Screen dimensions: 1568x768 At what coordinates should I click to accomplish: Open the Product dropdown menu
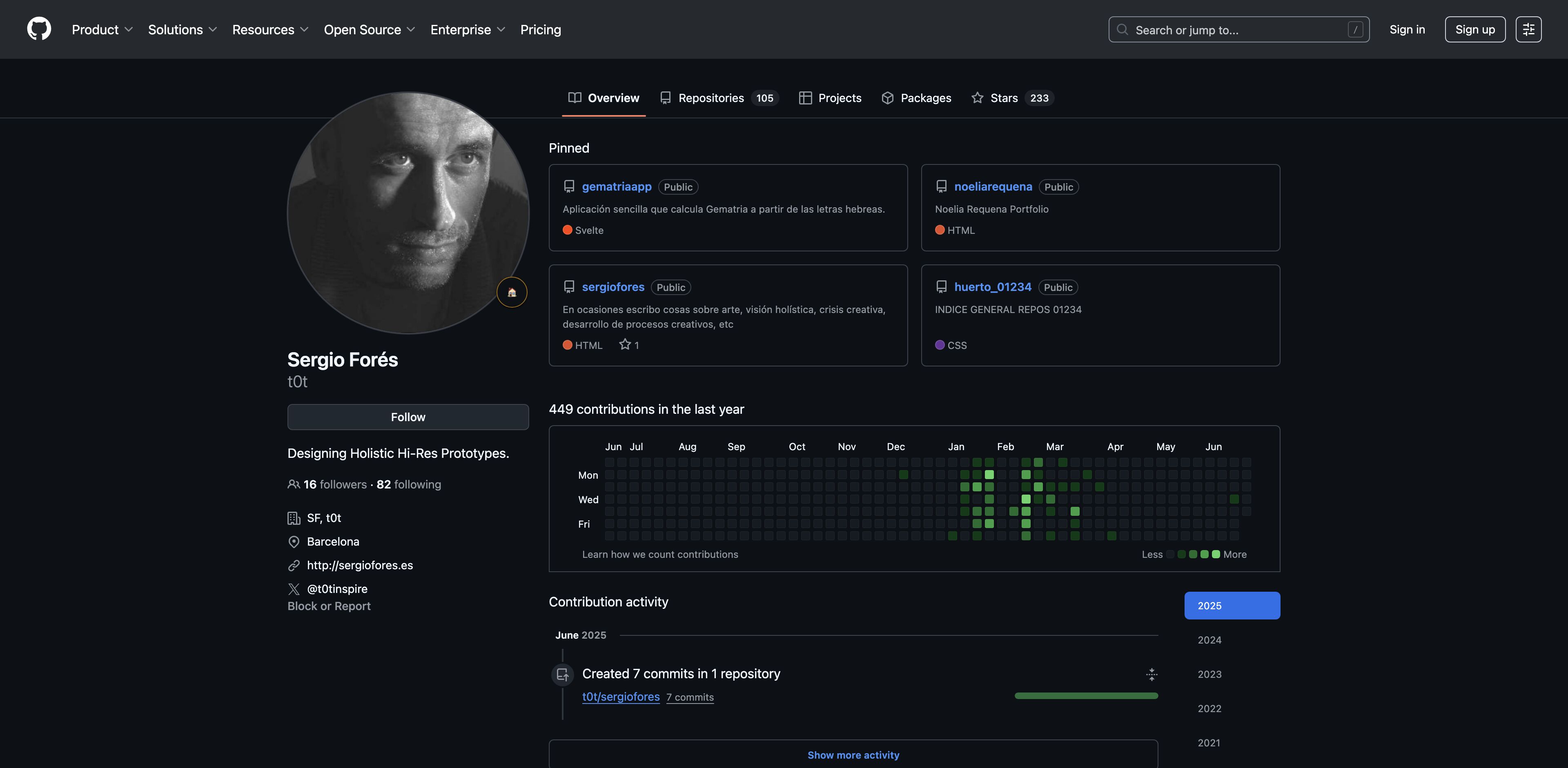point(102,29)
